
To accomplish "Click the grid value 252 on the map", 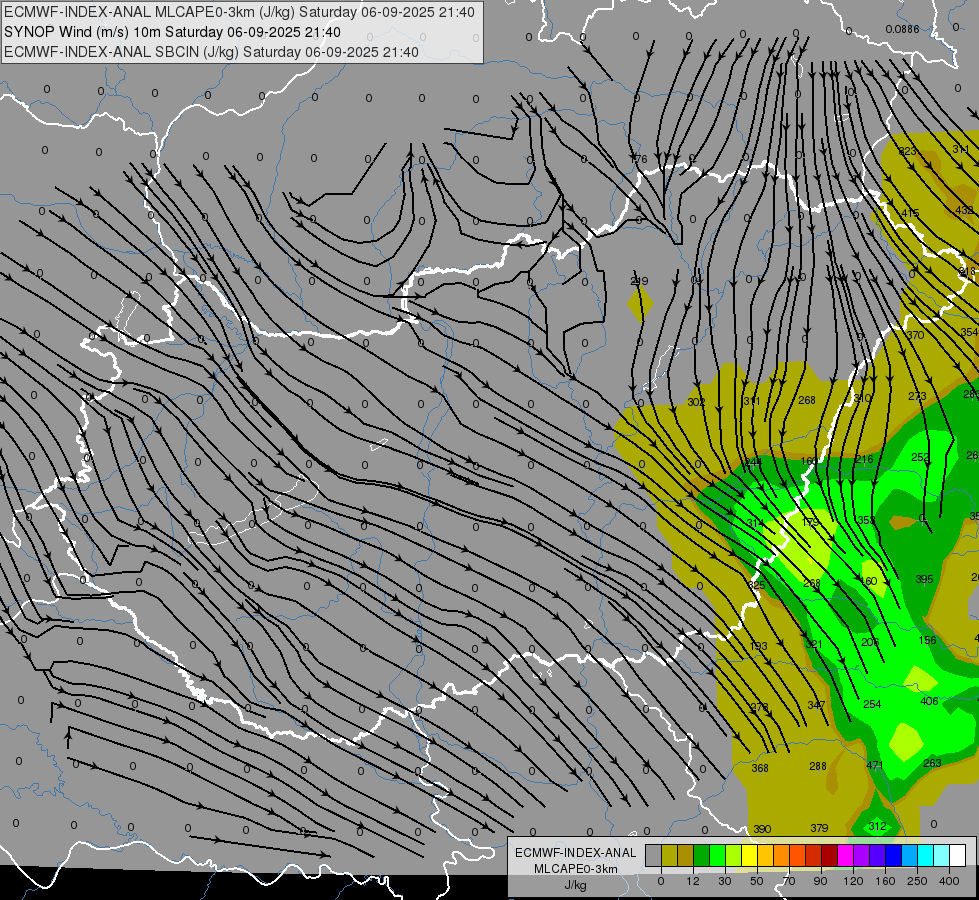I will pos(920,457).
